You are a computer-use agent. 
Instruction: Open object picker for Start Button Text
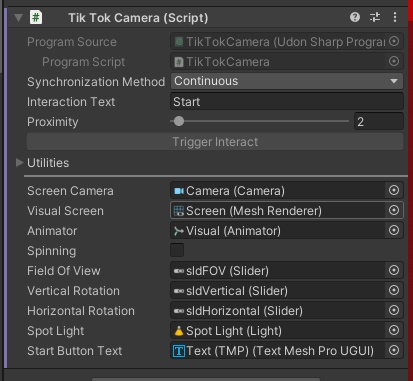394,350
